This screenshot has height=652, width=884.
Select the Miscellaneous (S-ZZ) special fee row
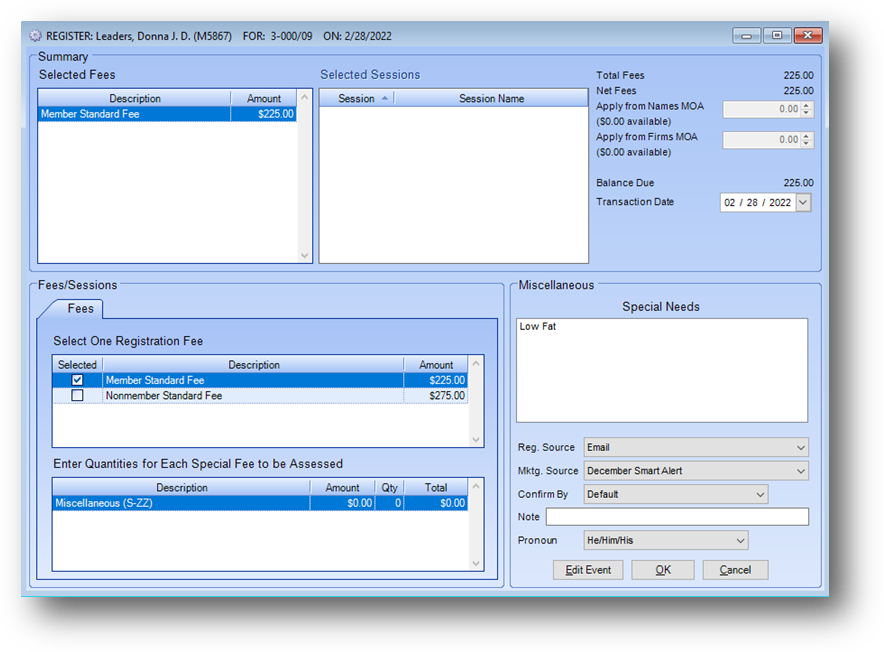[180, 504]
